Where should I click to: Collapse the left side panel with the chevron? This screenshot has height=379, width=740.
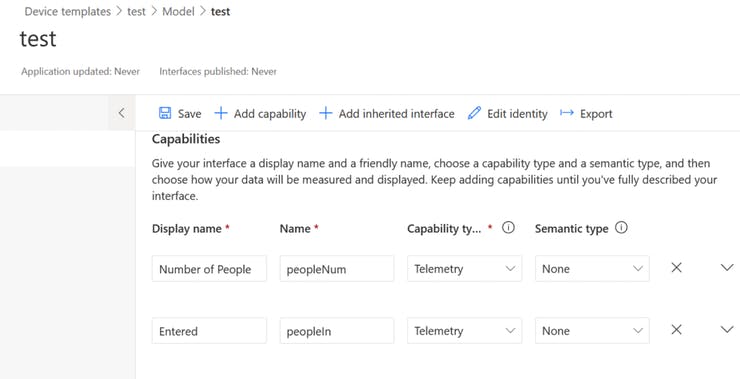click(x=122, y=113)
